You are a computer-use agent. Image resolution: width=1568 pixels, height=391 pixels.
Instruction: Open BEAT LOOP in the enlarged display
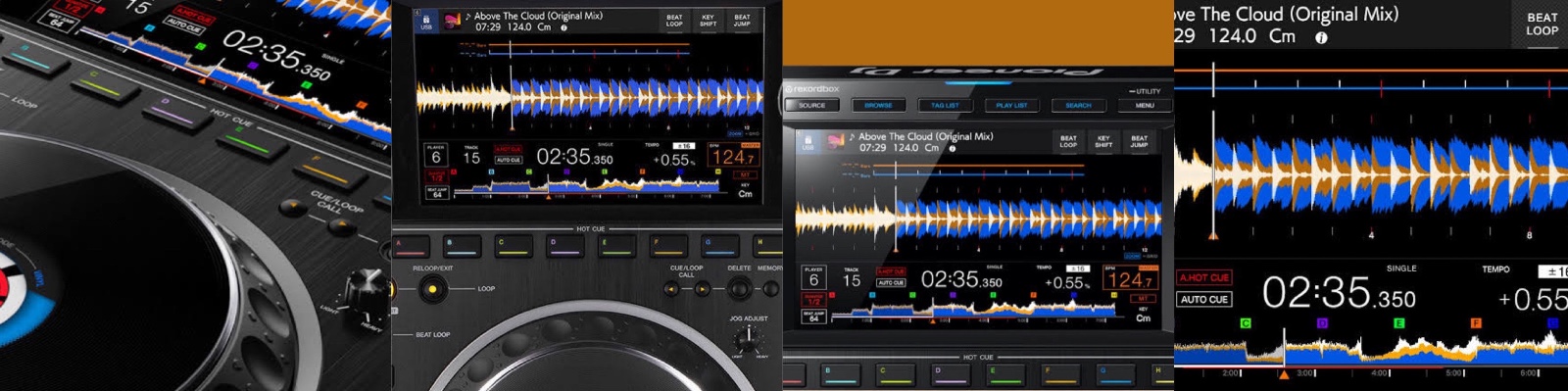point(1542,24)
